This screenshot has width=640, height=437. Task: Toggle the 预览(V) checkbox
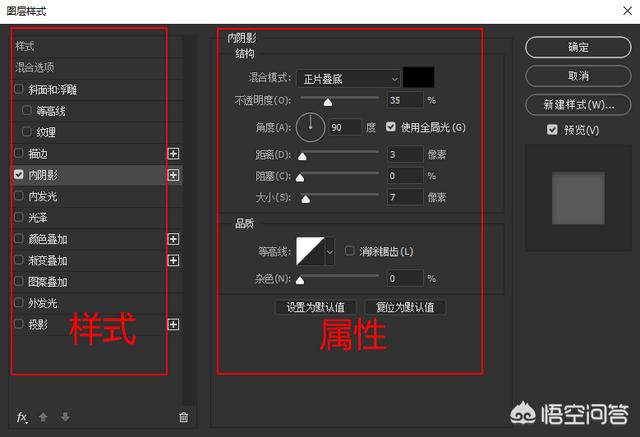552,130
